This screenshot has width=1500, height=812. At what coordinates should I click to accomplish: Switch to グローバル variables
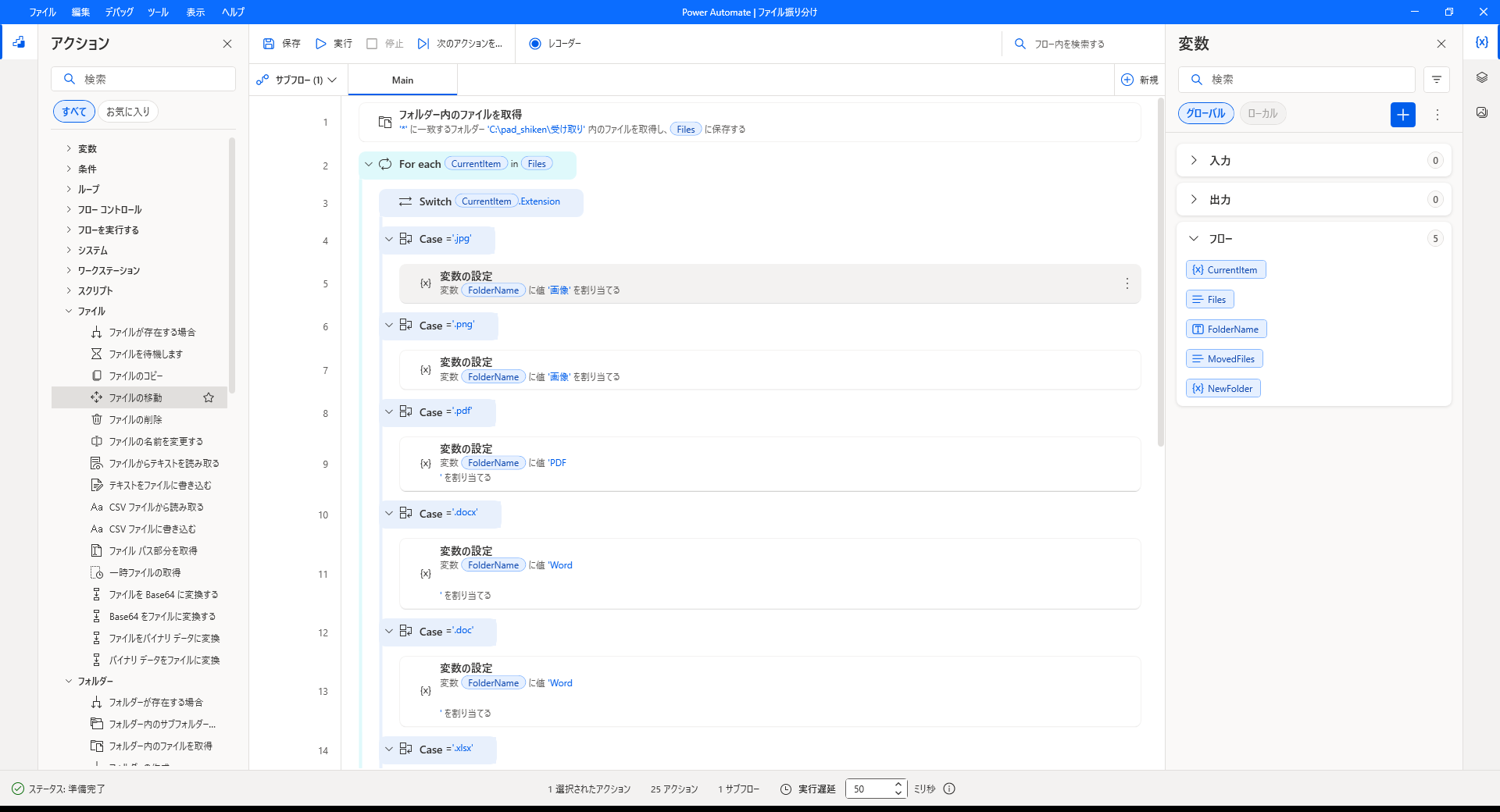tap(1205, 113)
